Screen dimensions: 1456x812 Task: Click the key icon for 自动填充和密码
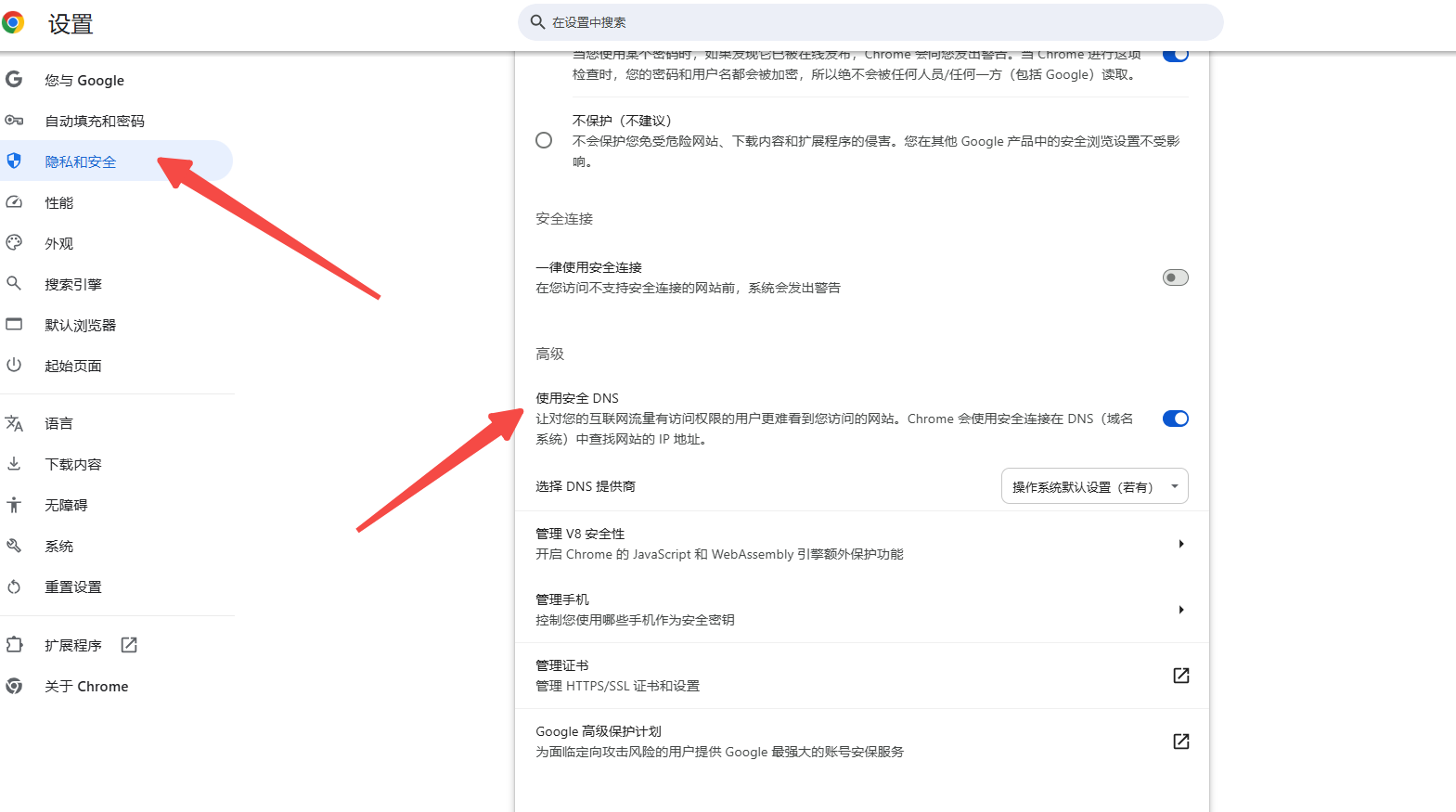tap(14, 120)
